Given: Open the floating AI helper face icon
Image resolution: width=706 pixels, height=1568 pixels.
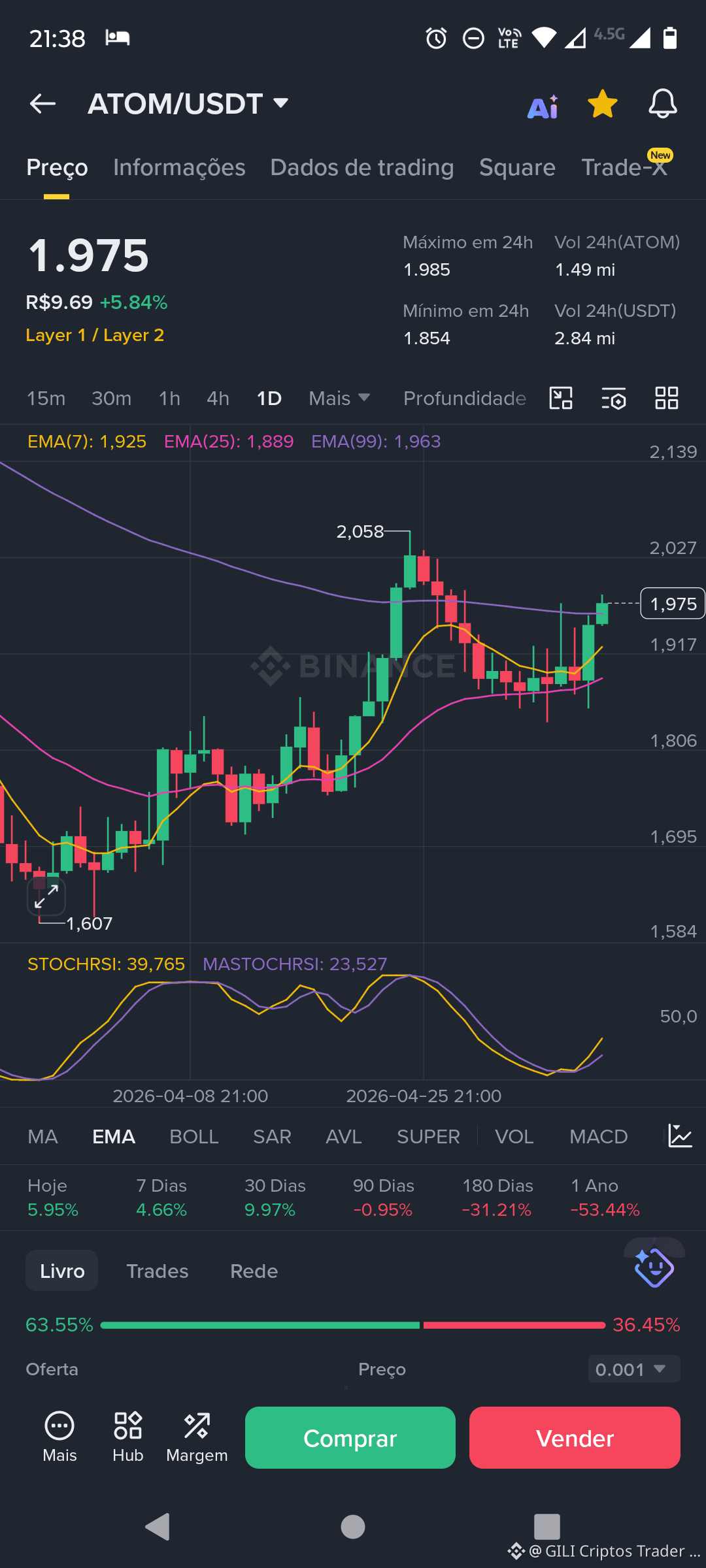Looking at the screenshot, I should point(654,1267).
